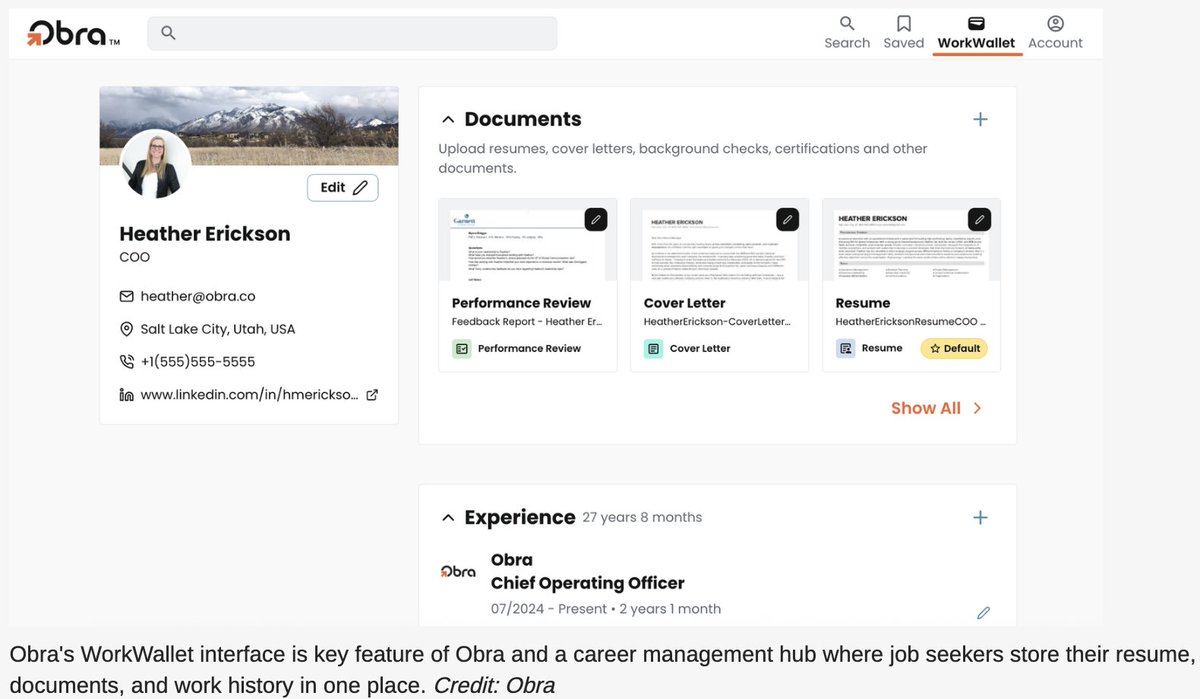Click the envelope email icon

(x=127, y=297)
